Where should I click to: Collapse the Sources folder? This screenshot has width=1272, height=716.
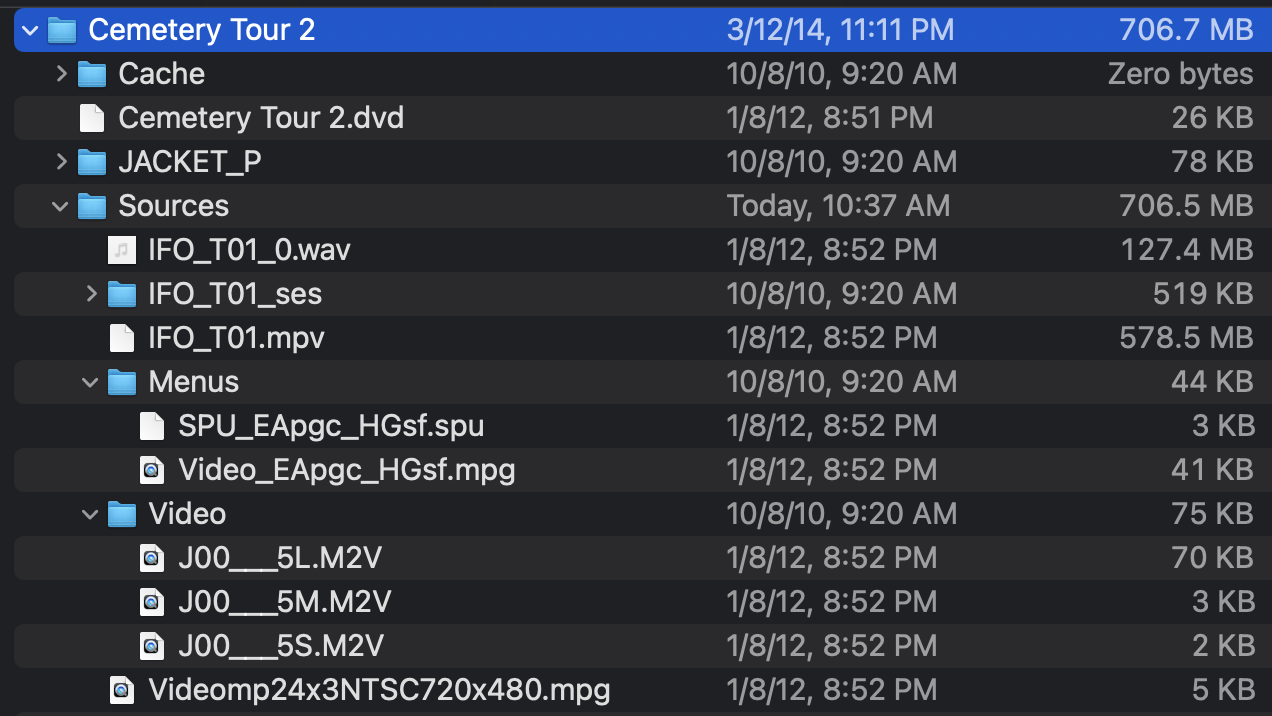[61, 206]
